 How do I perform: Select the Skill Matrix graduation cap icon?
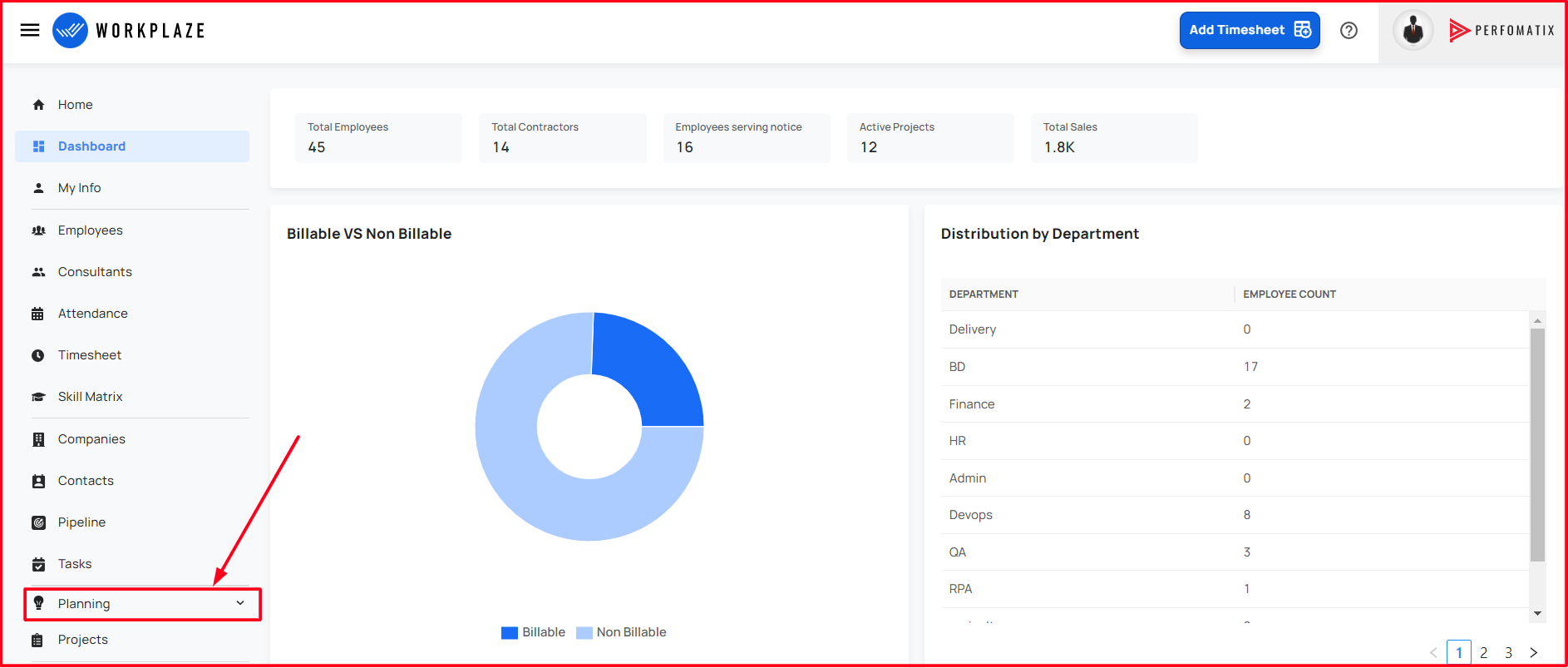pos(38,397)
